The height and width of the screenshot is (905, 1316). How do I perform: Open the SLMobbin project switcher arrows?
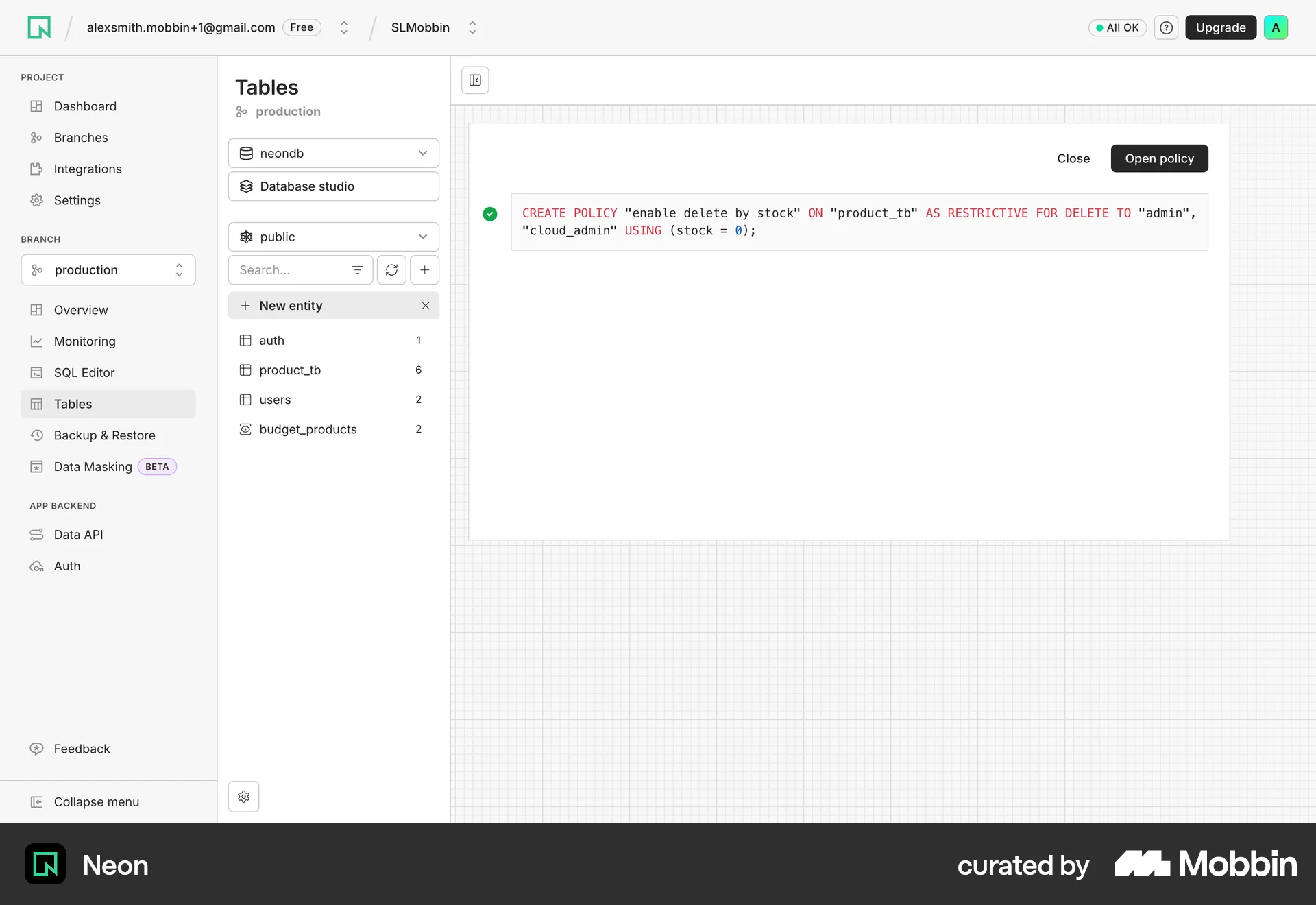pos(472,27)
